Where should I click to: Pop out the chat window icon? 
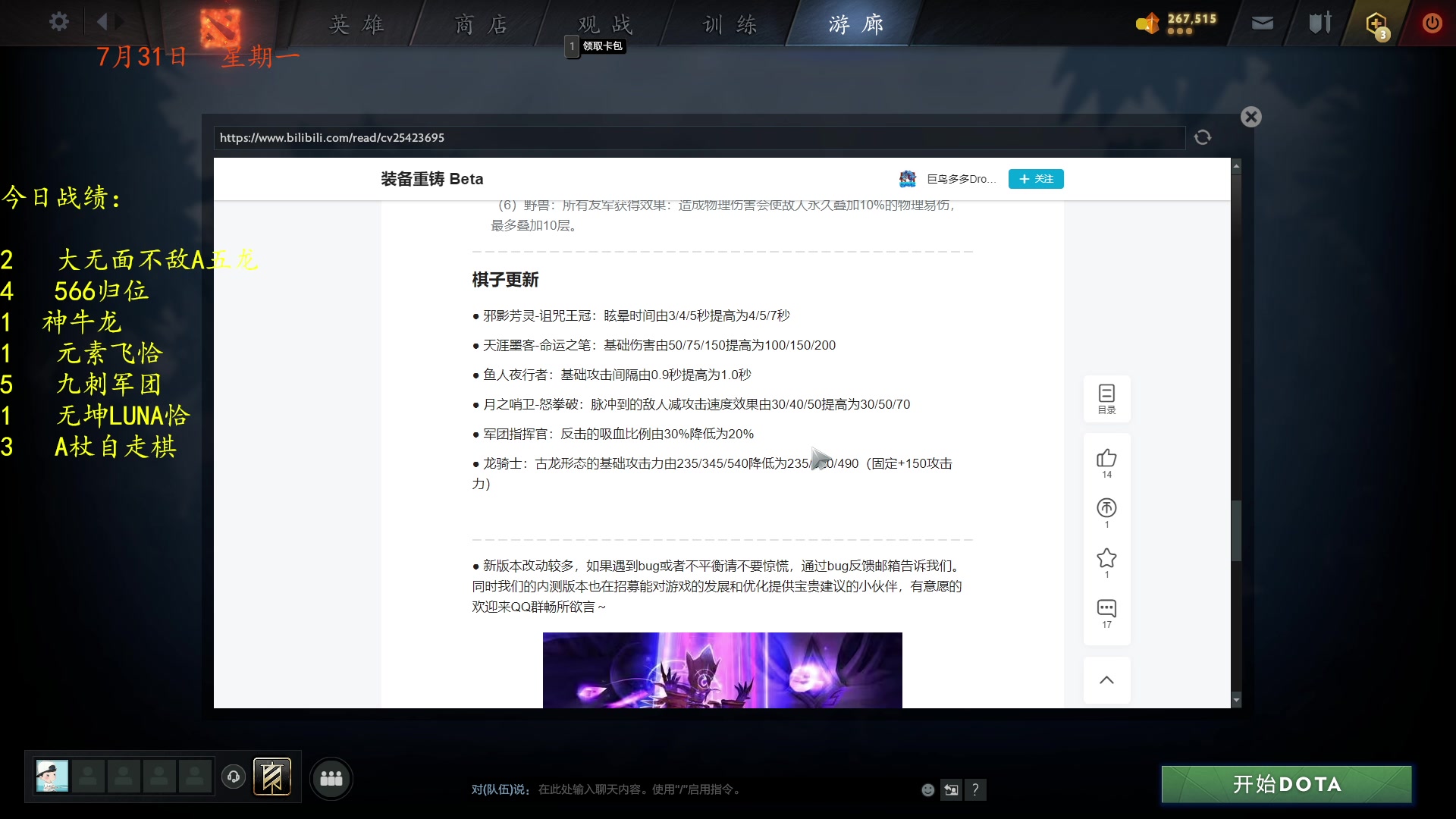(951, 790)
